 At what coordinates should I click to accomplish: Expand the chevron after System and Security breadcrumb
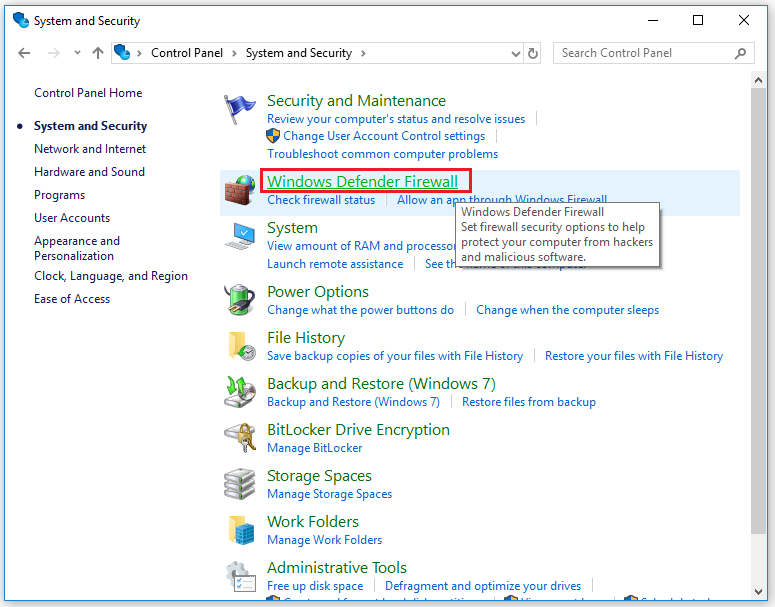click(x=363, y=53)
